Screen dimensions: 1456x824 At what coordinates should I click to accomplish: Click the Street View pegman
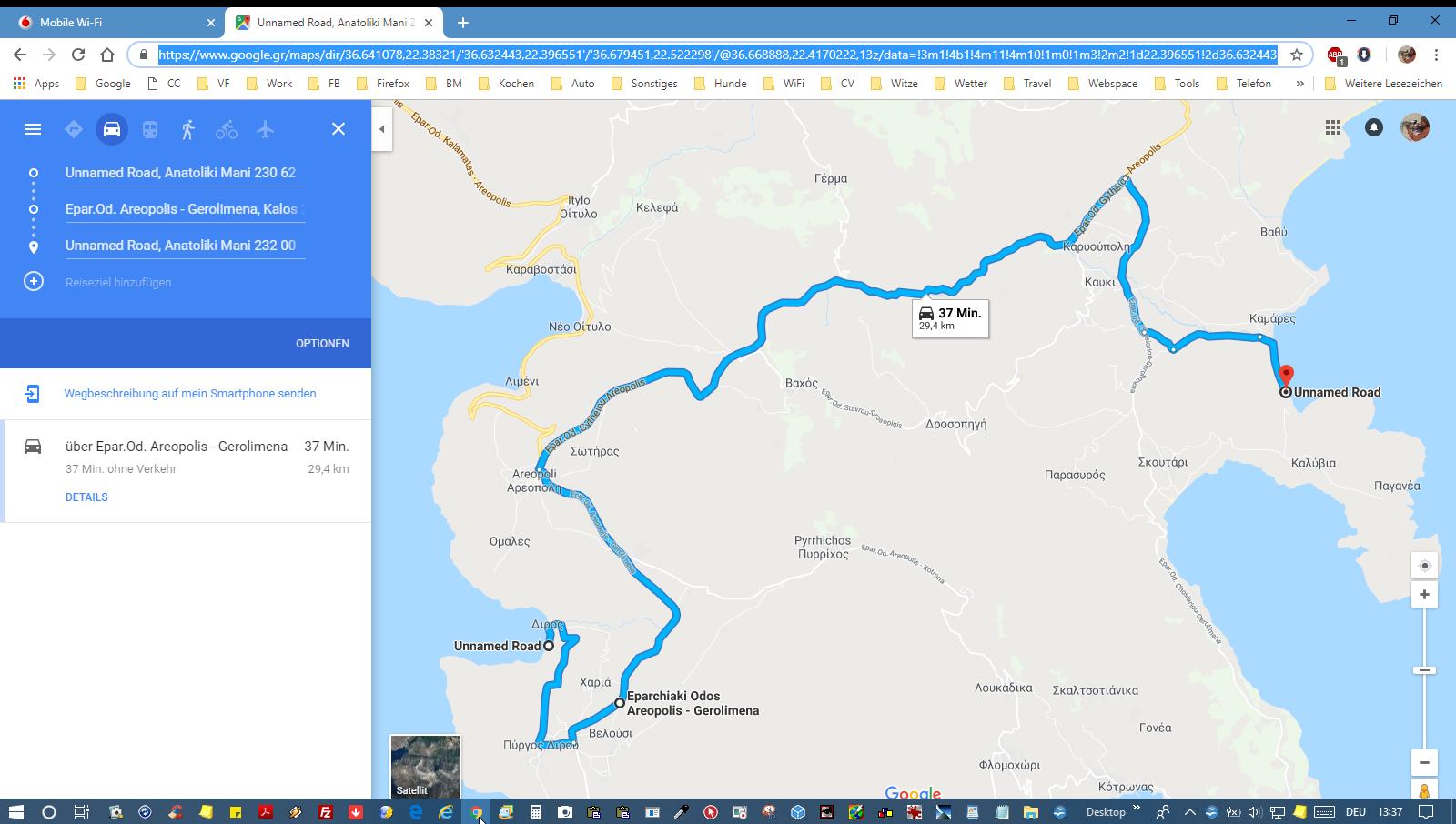pos(1425,790)
